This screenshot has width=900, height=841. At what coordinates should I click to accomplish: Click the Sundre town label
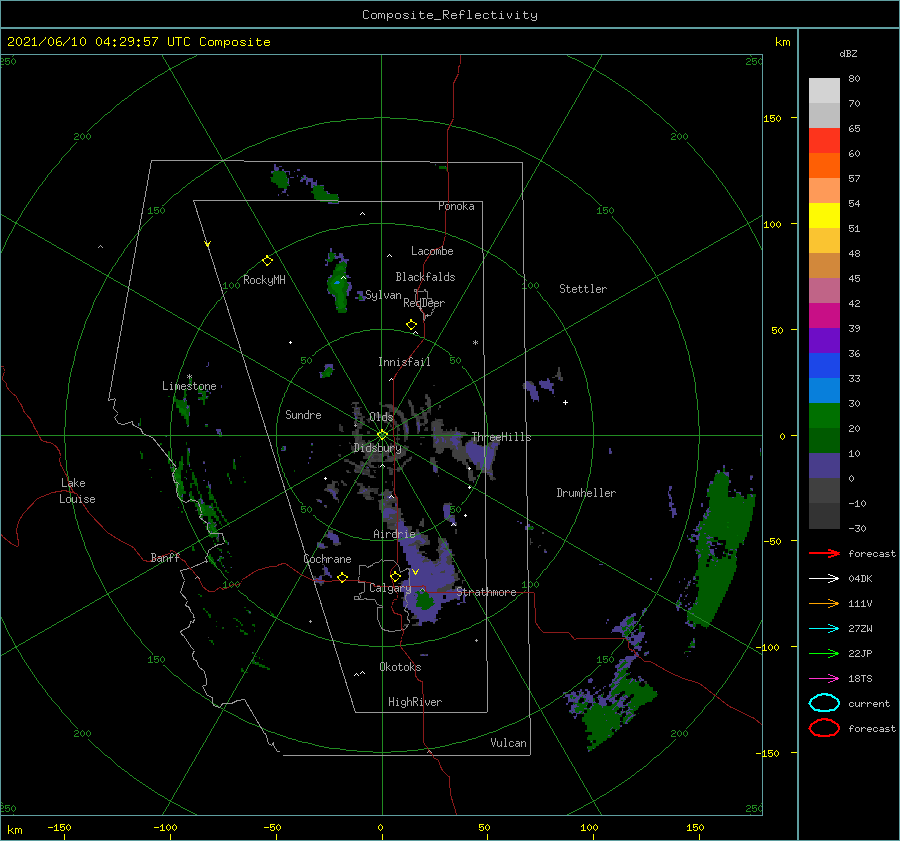(303, 414)
